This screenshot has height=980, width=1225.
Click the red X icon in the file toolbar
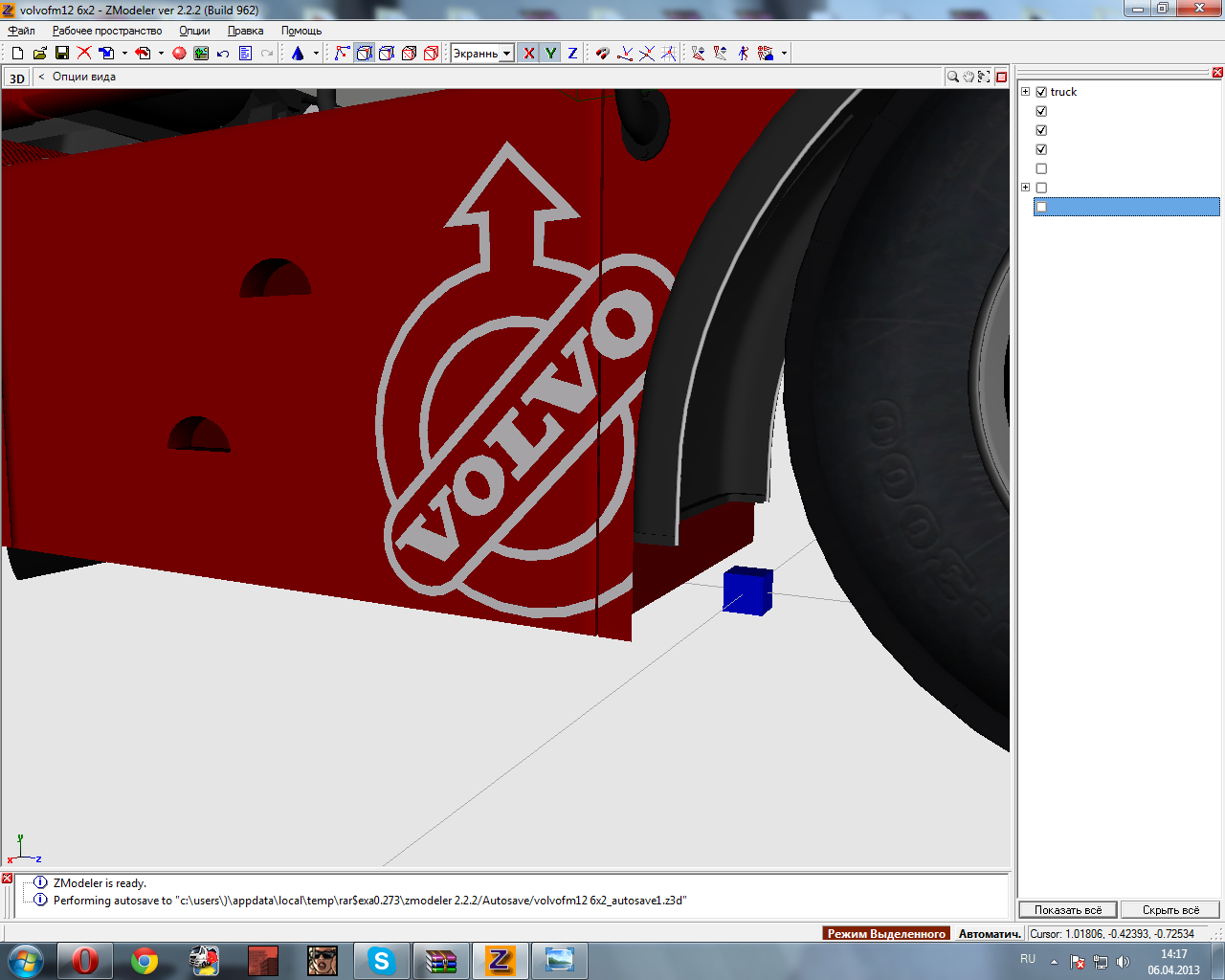pos(84,54)
